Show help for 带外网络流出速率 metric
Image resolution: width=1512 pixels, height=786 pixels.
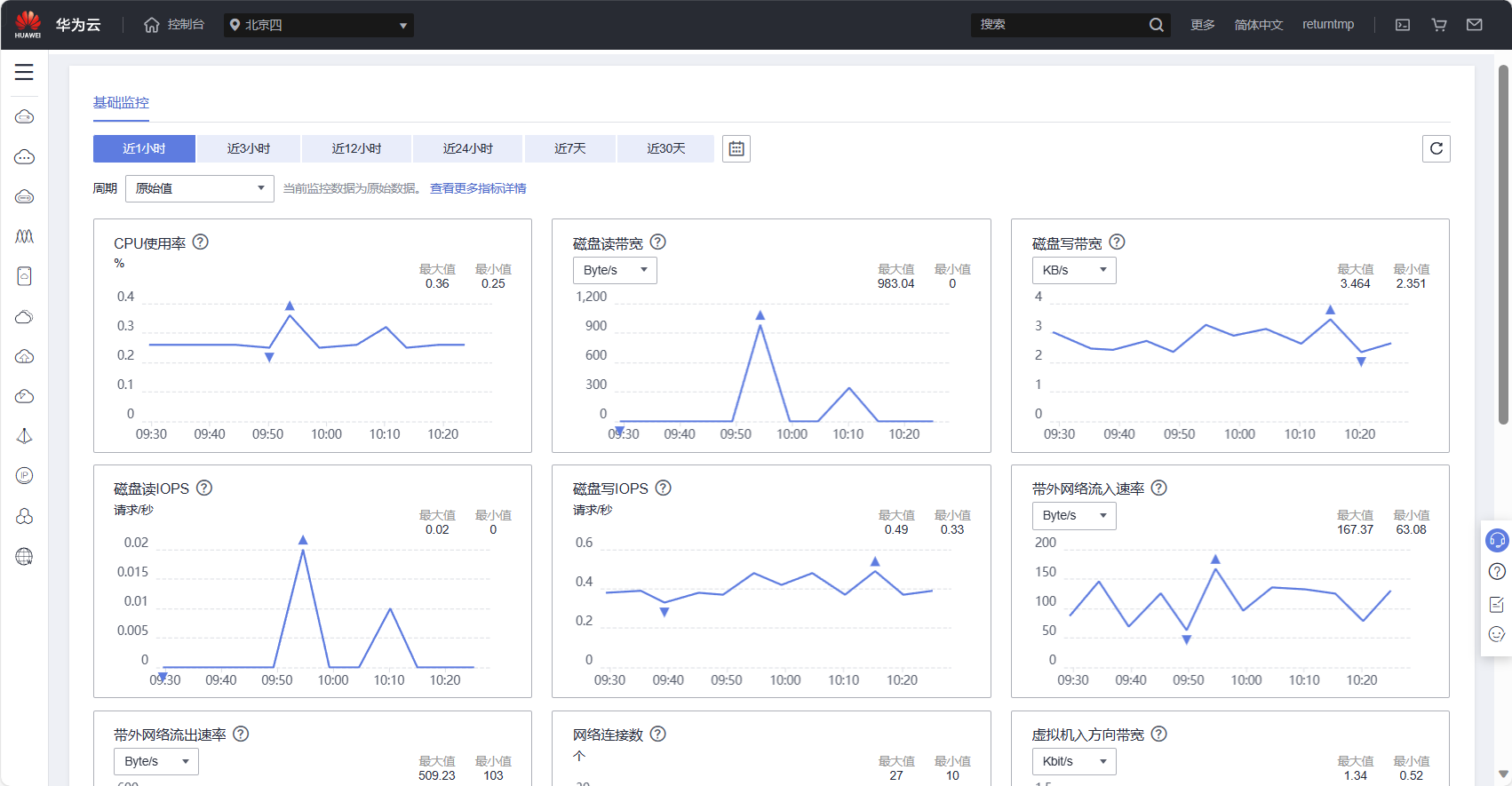click(241, 734)
